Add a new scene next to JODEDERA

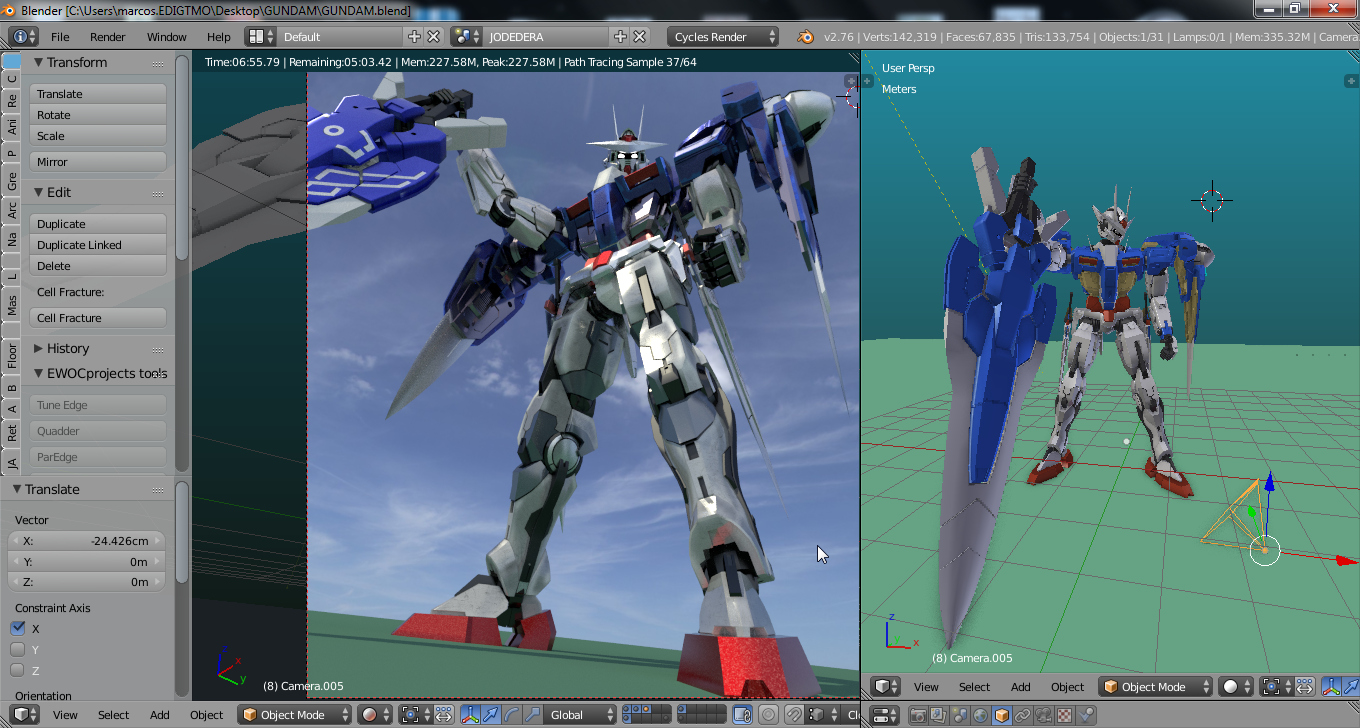620,37
